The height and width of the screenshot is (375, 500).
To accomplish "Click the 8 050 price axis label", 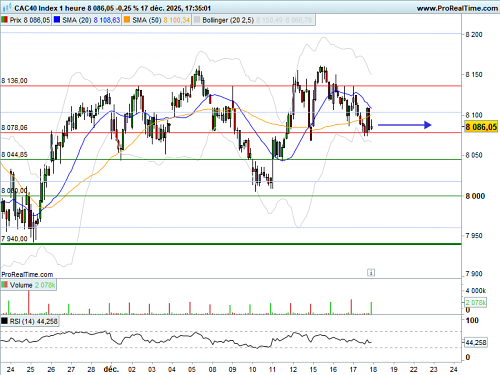I will pos(474,155).
